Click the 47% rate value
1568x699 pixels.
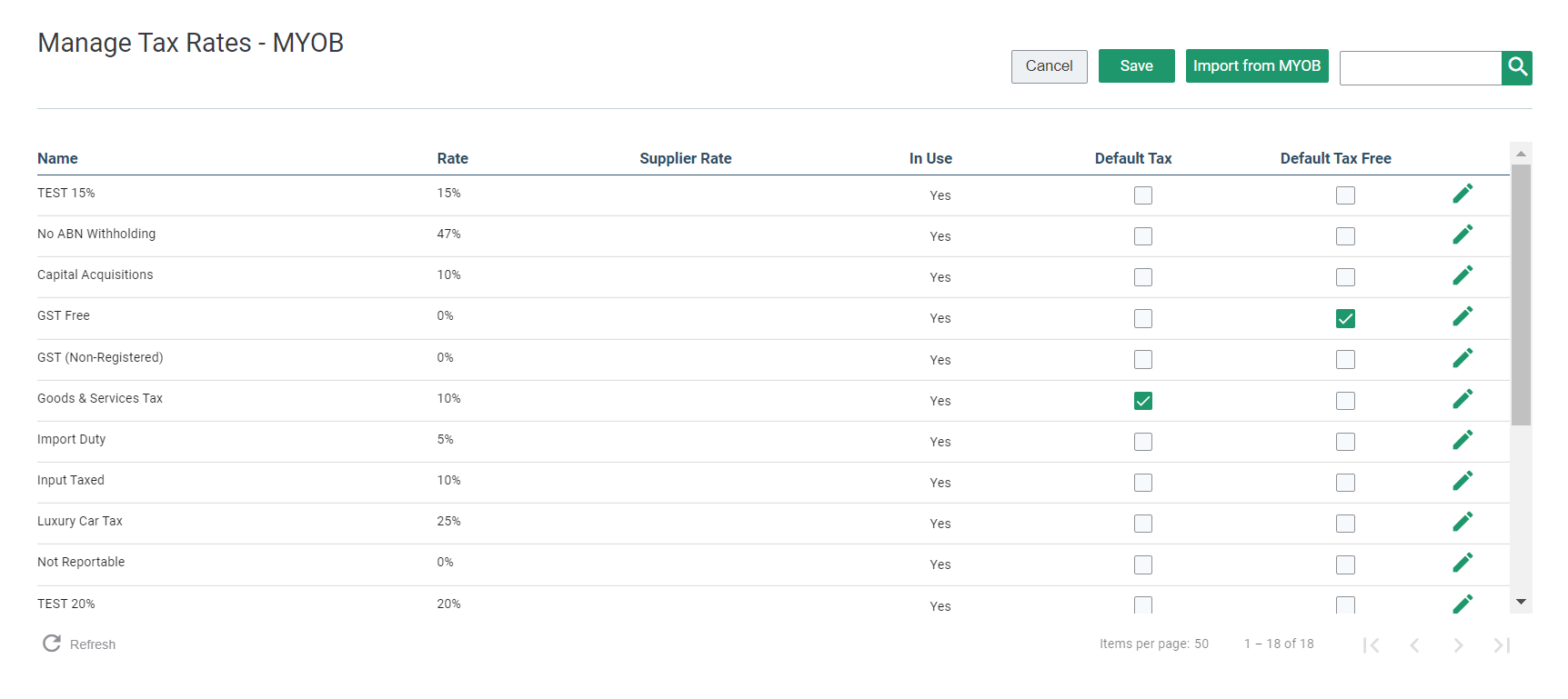448,234
